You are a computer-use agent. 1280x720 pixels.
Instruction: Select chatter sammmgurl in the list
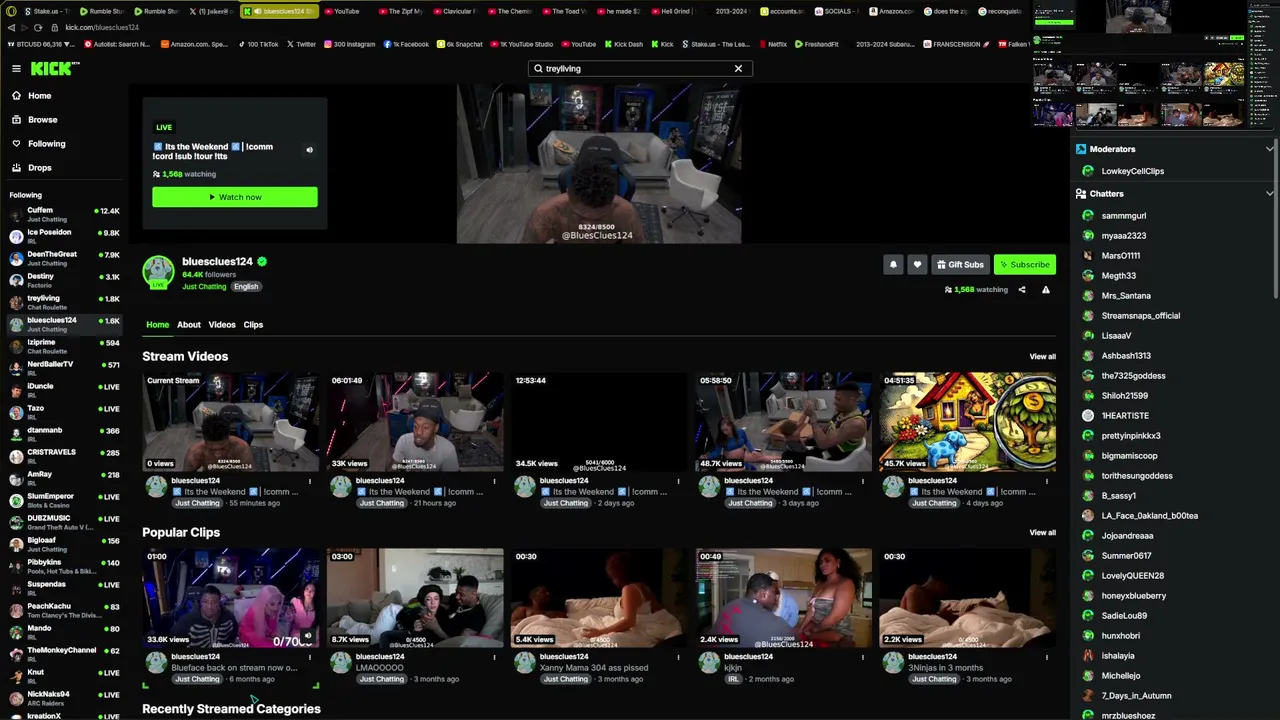[x=1123, y=216]
